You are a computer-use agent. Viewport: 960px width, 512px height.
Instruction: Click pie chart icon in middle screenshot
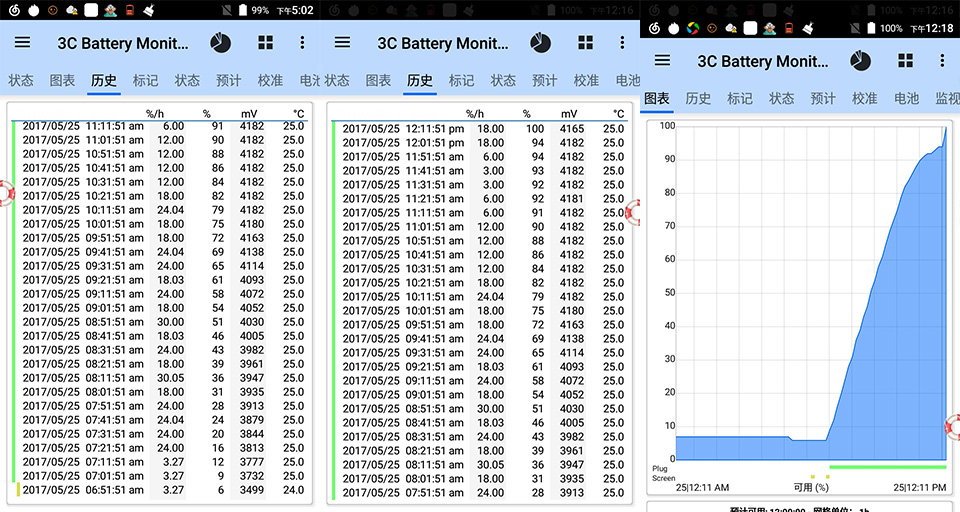tap(540, 43)
